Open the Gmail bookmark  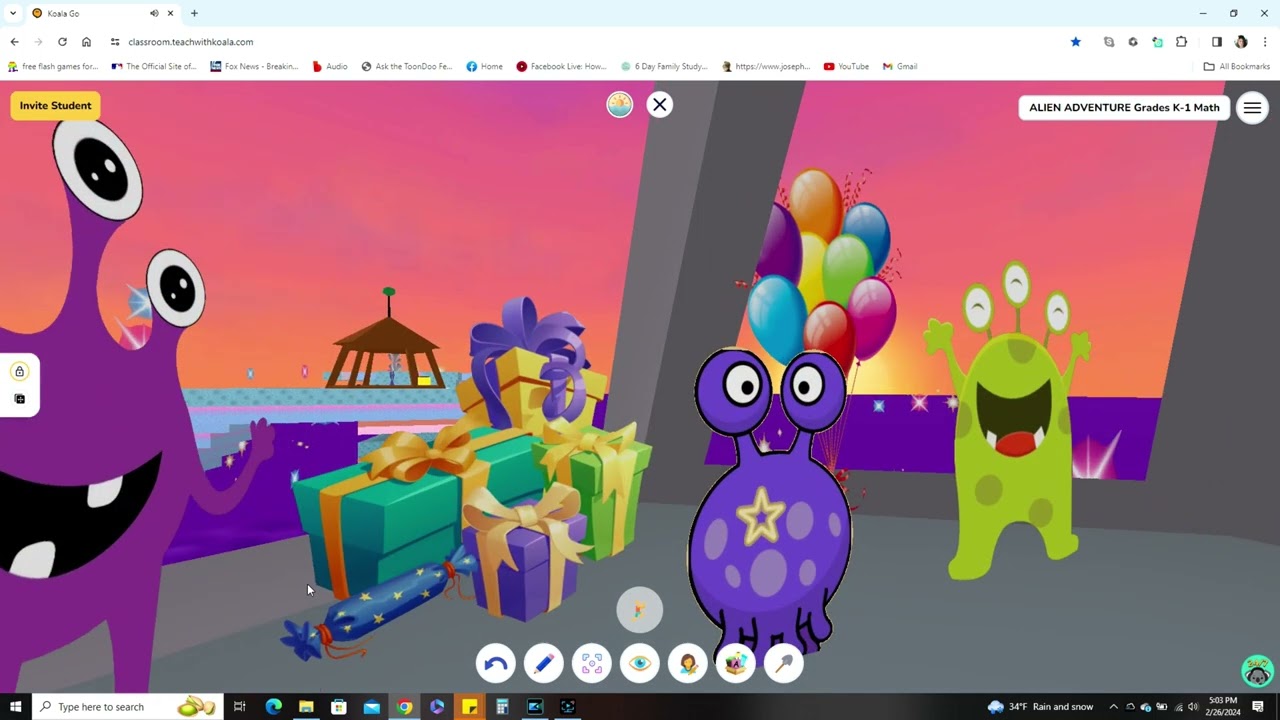pos(900,67)
